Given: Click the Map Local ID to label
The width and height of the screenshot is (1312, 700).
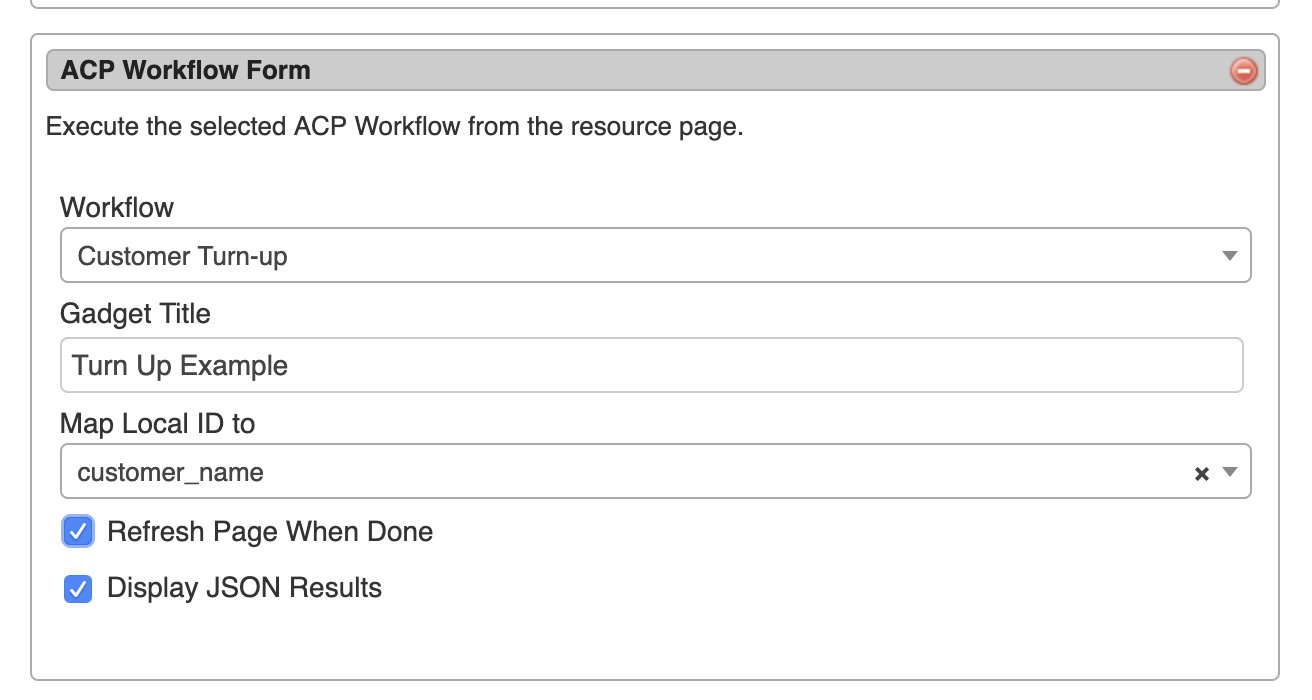Looking at the screenshot, I should click(x=158, y=423).
